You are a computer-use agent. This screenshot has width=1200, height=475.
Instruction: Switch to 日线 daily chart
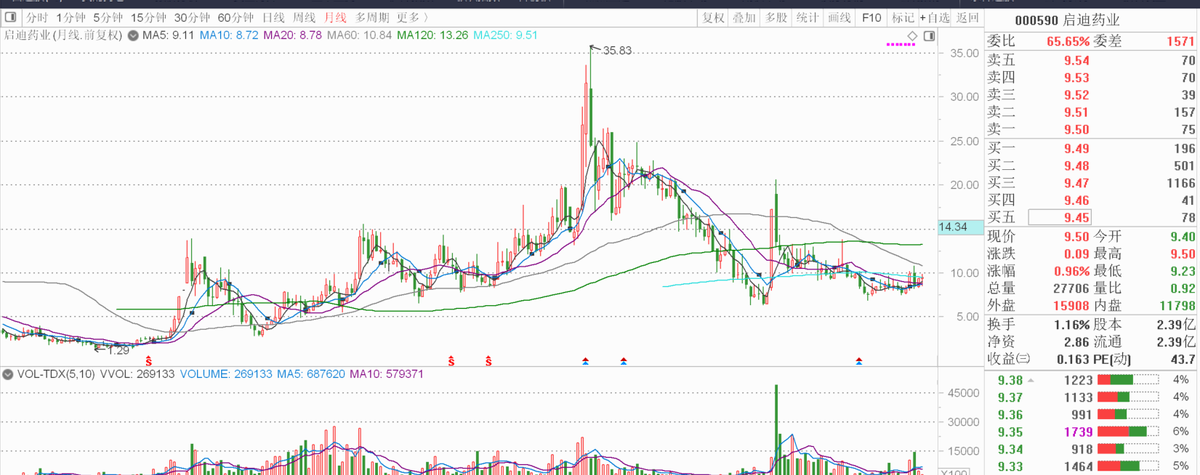click(x=273, y=18)
